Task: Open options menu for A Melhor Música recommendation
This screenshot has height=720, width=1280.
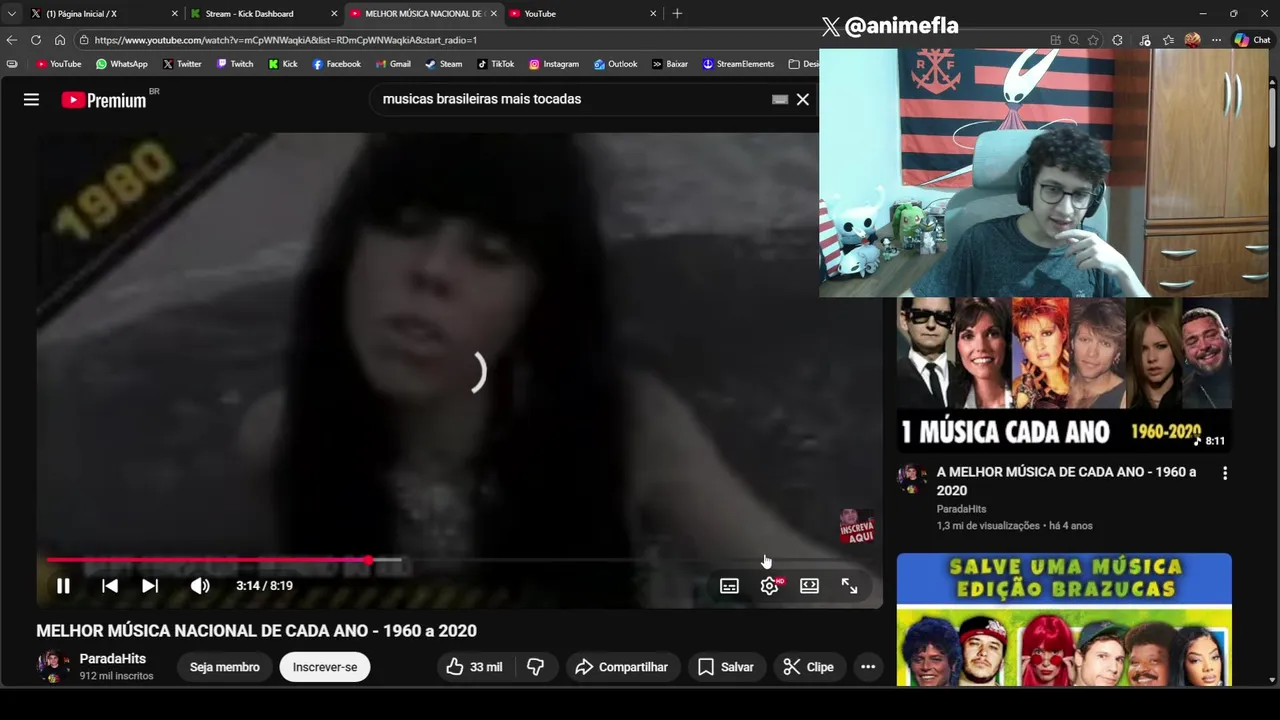Action: point(1225,473)
